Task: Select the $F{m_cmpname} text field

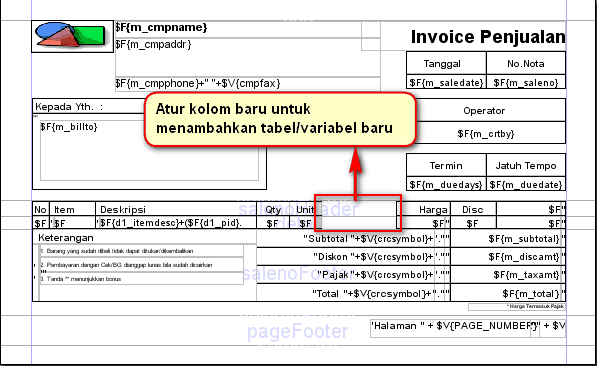Action: [x=238, y=29]
